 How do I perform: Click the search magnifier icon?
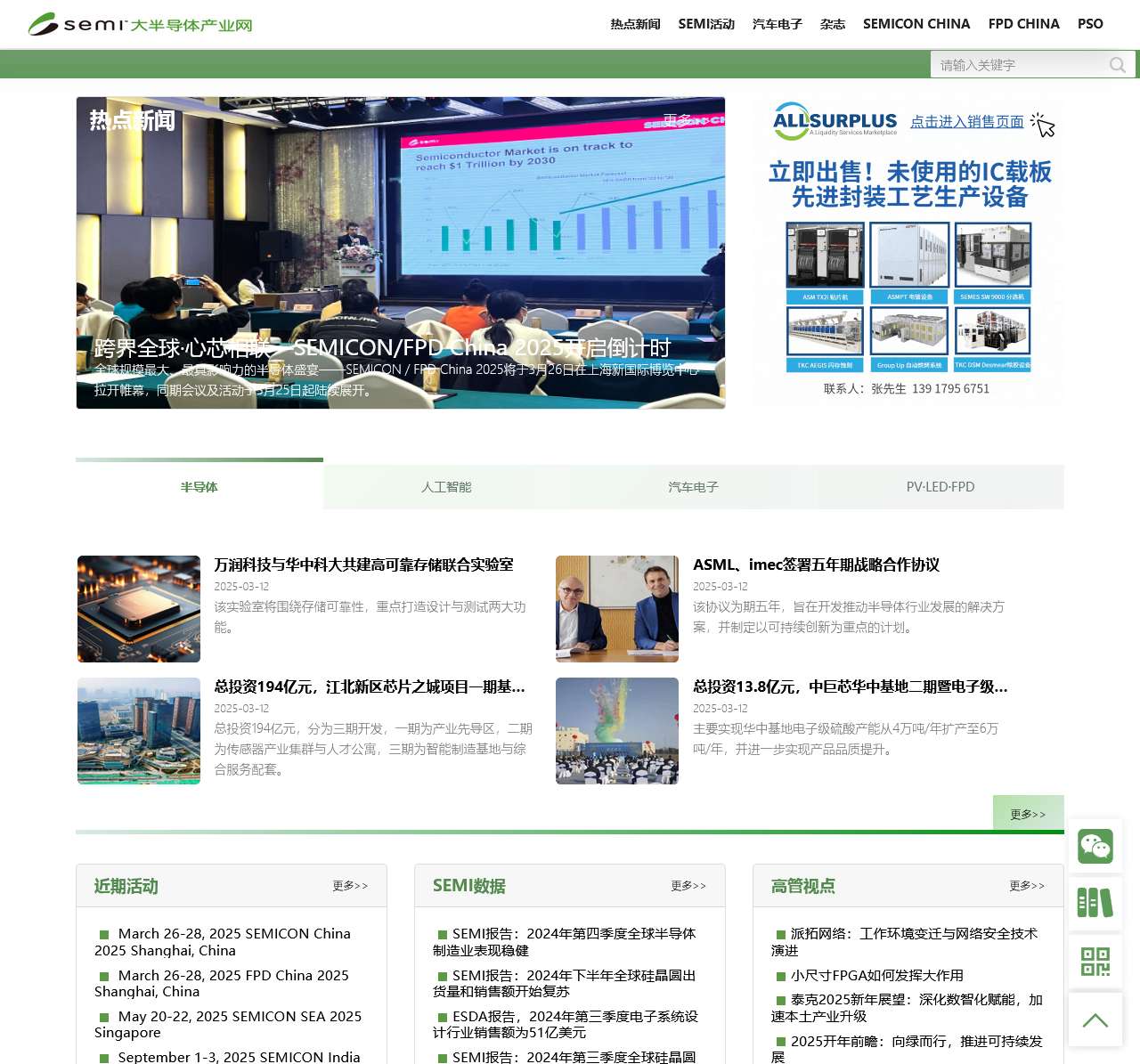tap(1118, 65)
